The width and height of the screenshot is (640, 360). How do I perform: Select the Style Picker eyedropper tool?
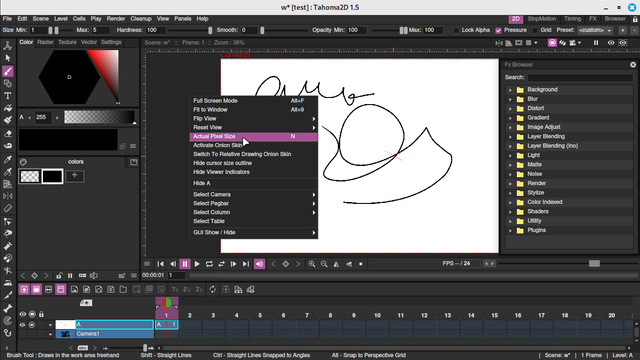click(7, 159)
